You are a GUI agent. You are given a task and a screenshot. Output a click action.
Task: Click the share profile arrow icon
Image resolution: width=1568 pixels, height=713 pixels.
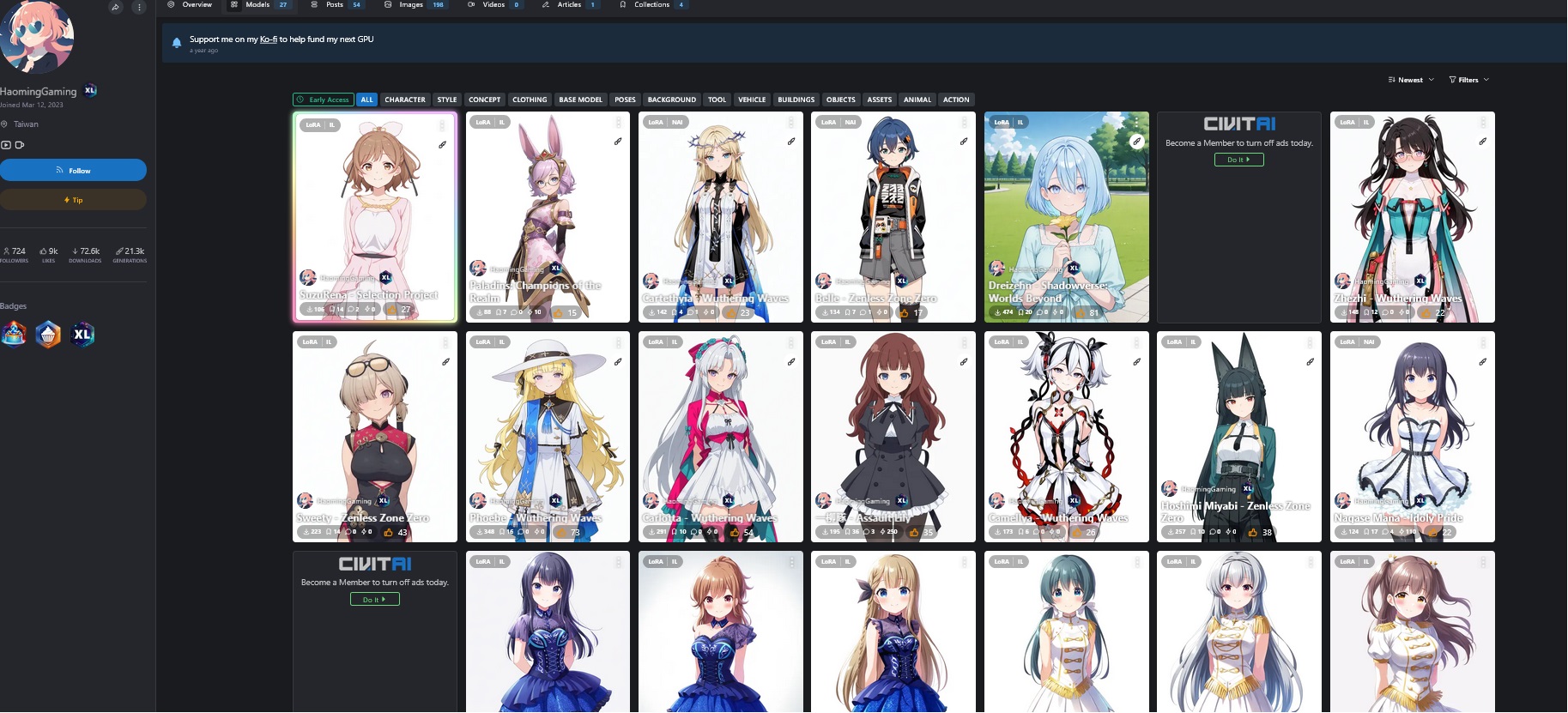tap(116, 7)
